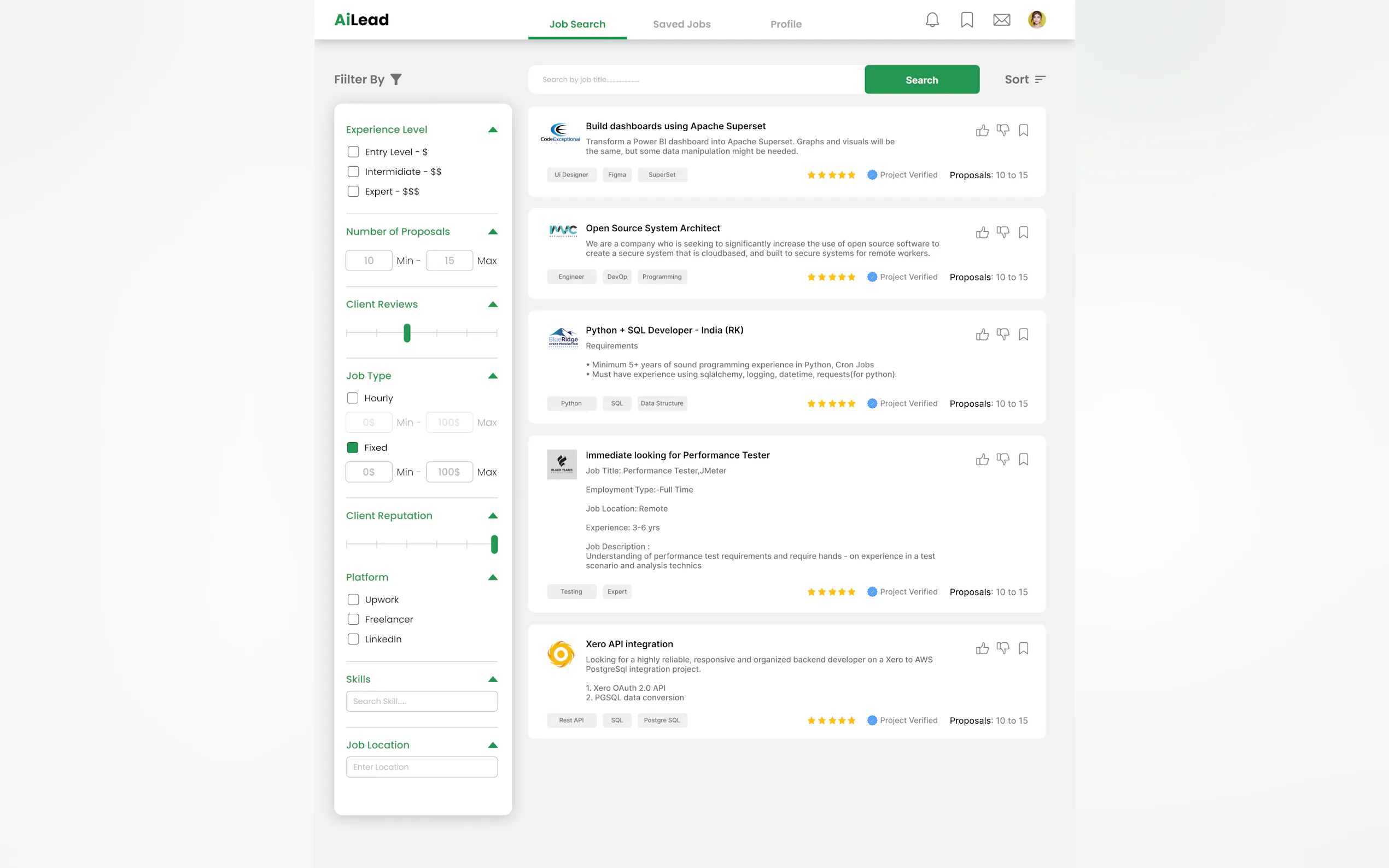Enable the Upwork platform checkbox

point(353,599)
